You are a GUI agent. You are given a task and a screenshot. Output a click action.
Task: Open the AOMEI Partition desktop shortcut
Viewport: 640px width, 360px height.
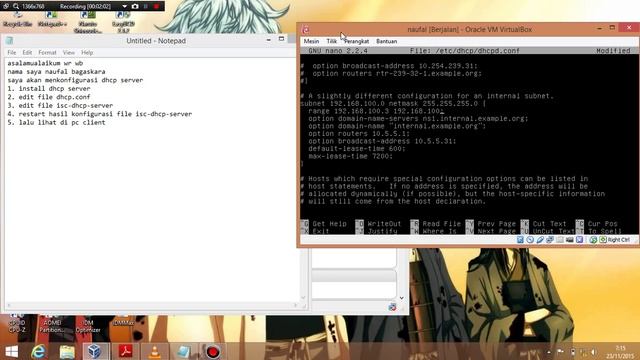pyautogui.click(x=52, y=323)
